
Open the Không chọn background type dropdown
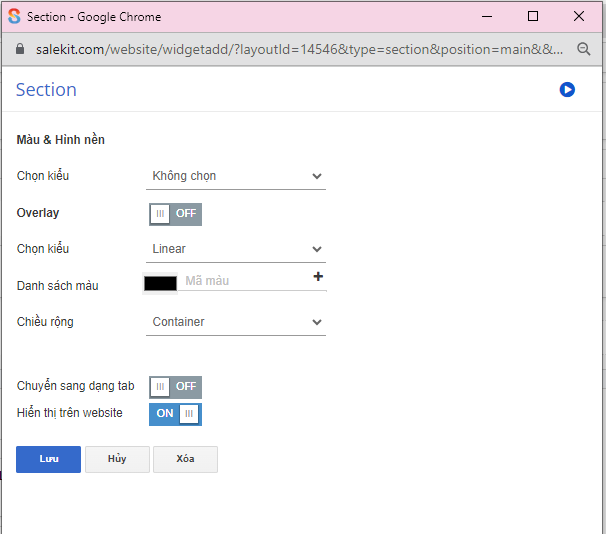click(x=236, y=176)
